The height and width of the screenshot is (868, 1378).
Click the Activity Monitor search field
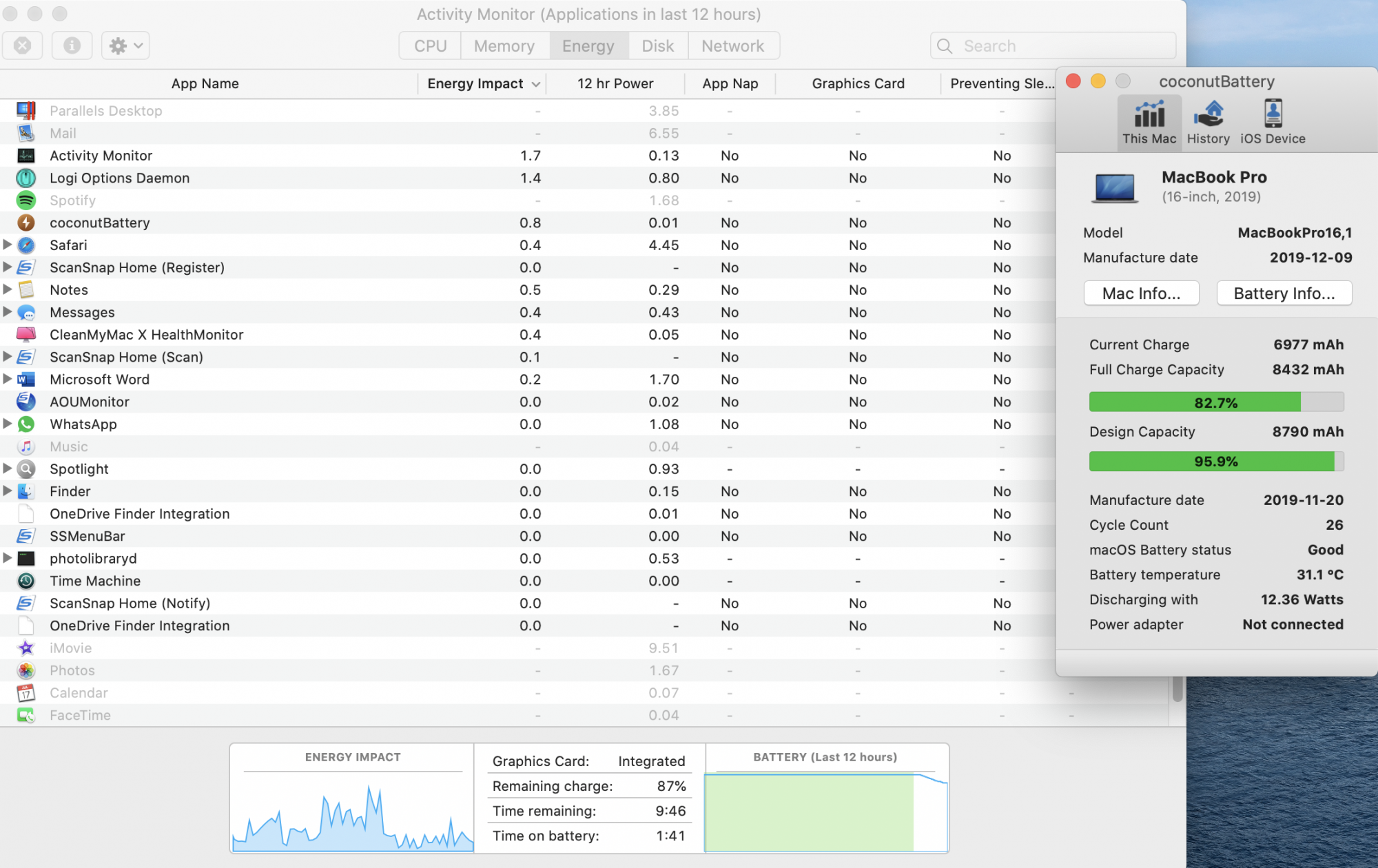click(x=1053, y=45)
